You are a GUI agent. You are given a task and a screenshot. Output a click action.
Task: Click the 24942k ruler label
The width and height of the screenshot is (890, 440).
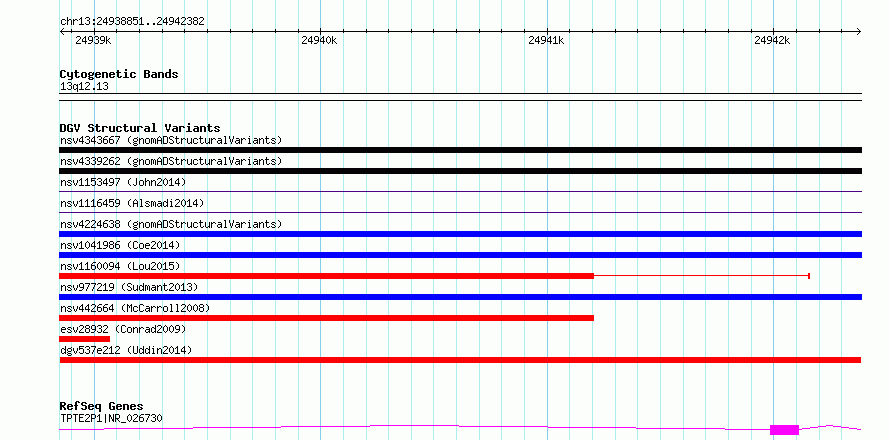click(x=772, y=40)
